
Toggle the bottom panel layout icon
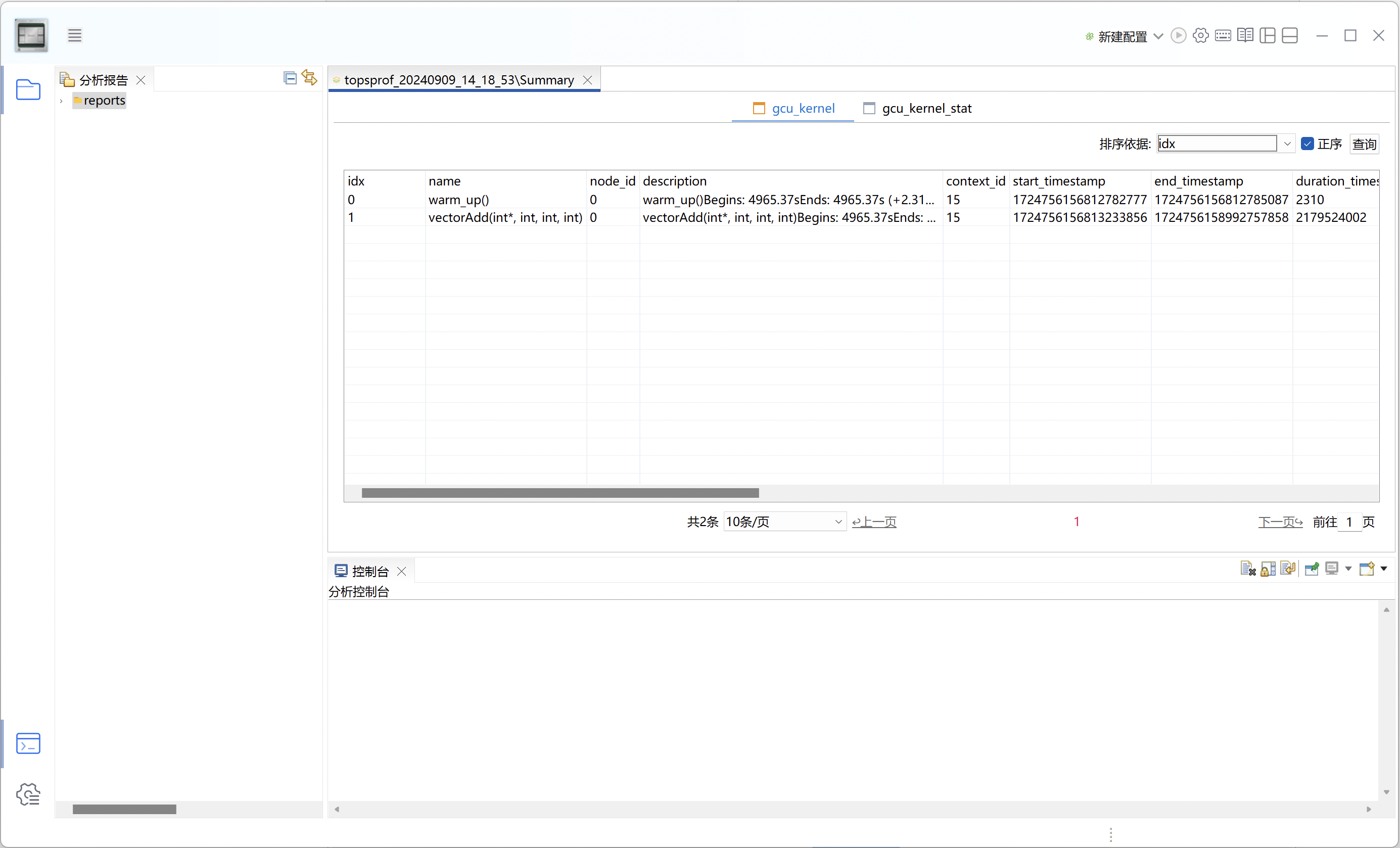[x=1290, y=36]
